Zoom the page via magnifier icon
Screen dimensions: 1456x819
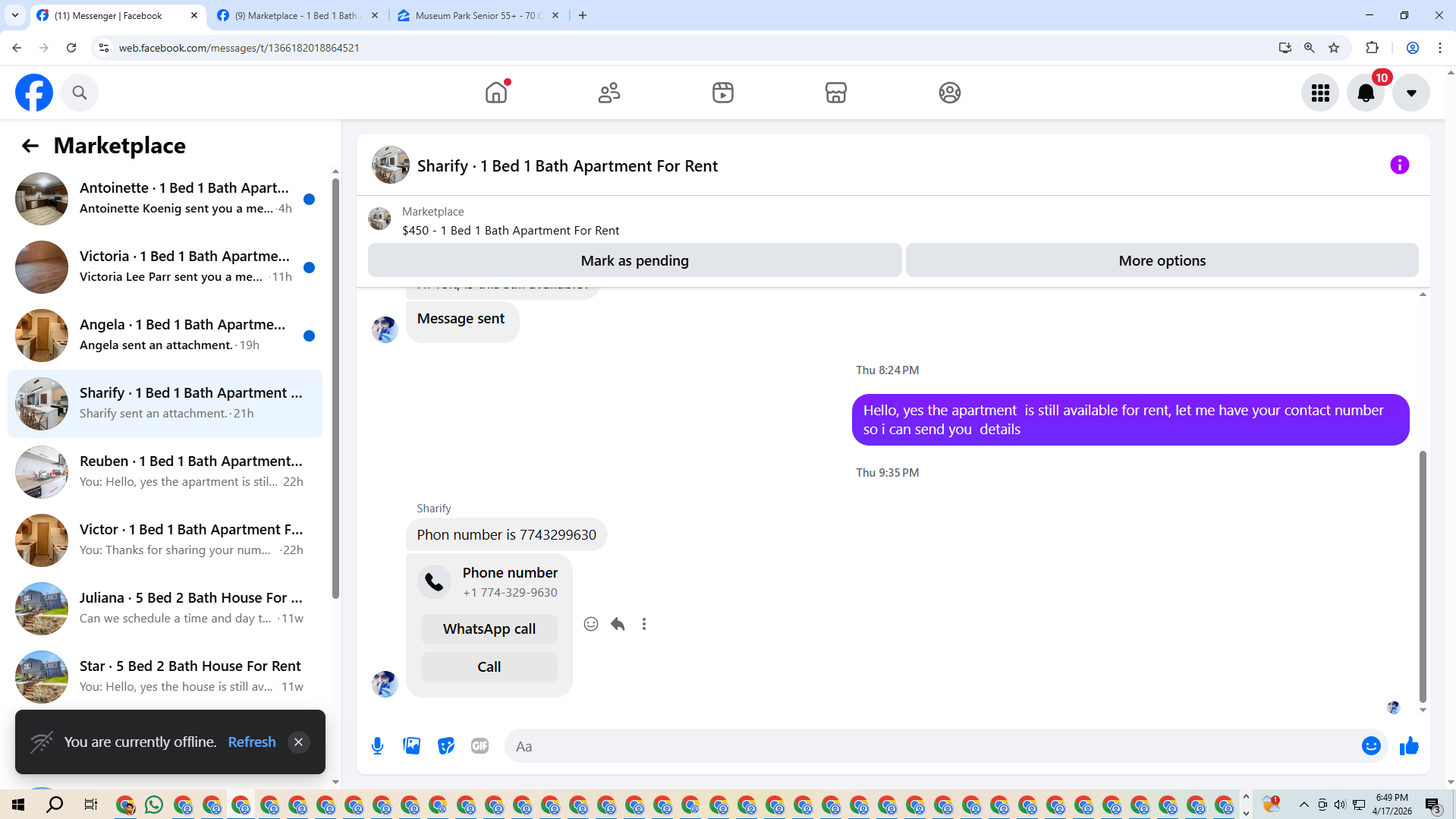[x=1310, y=48]
